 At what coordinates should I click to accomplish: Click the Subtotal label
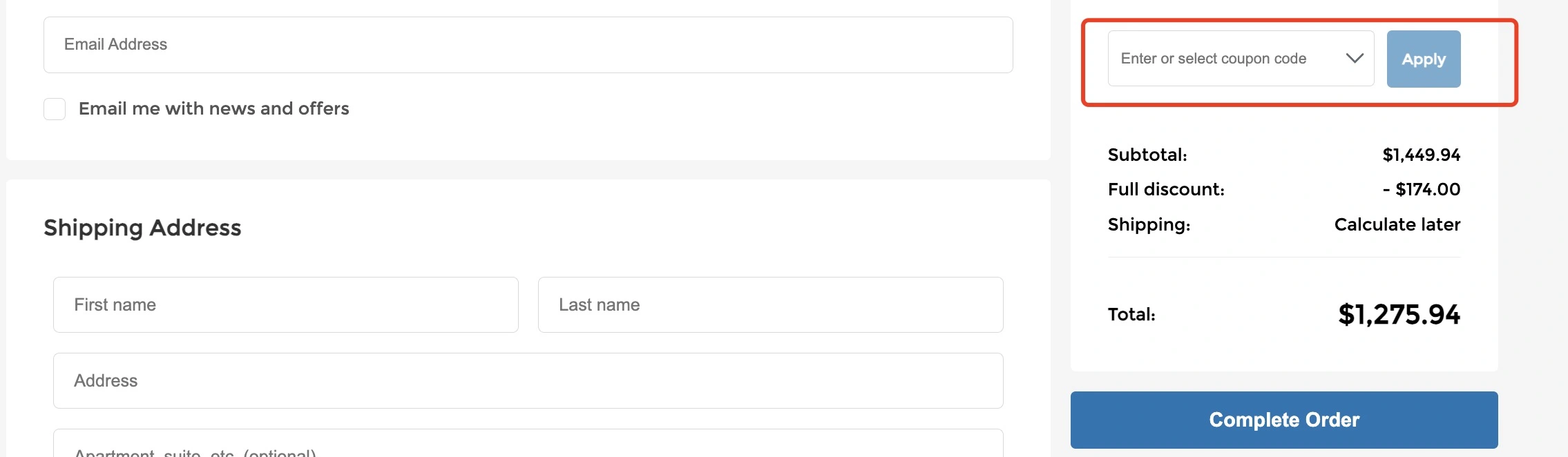[1147, 155]
